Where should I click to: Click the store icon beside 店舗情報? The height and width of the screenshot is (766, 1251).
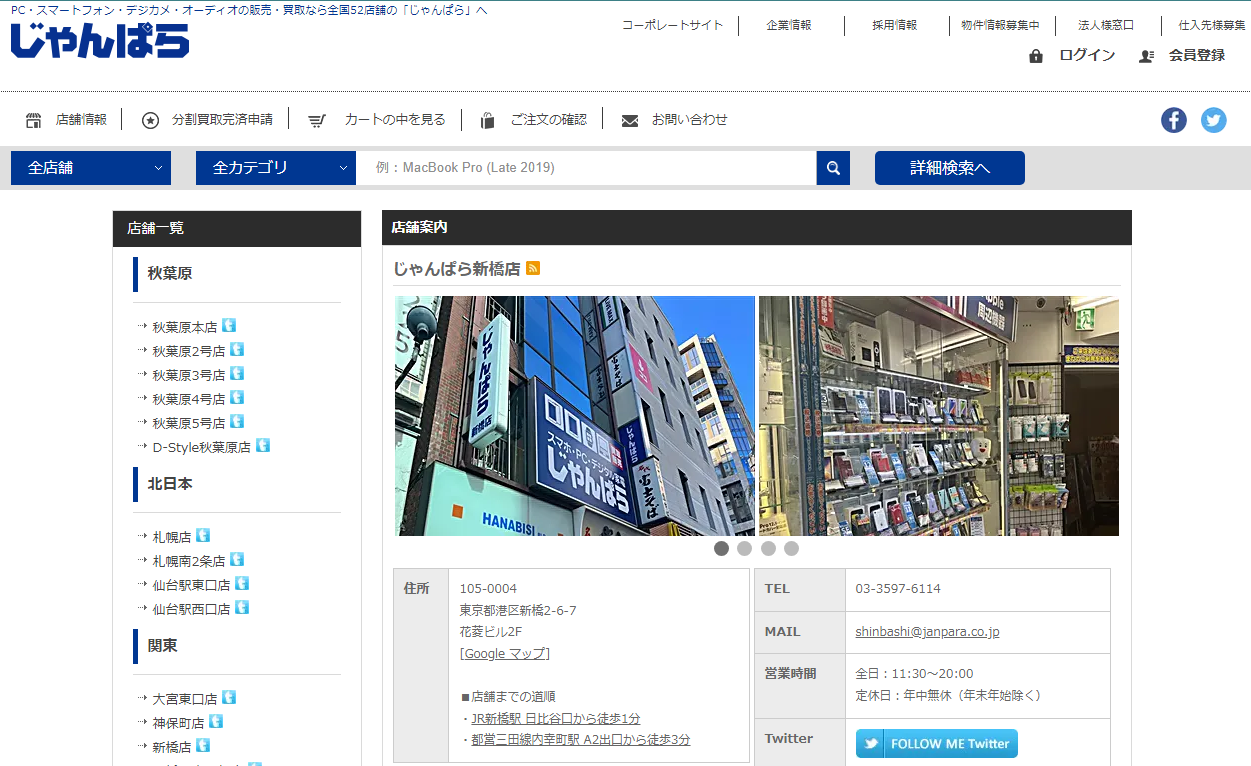(x=34, y=120)
